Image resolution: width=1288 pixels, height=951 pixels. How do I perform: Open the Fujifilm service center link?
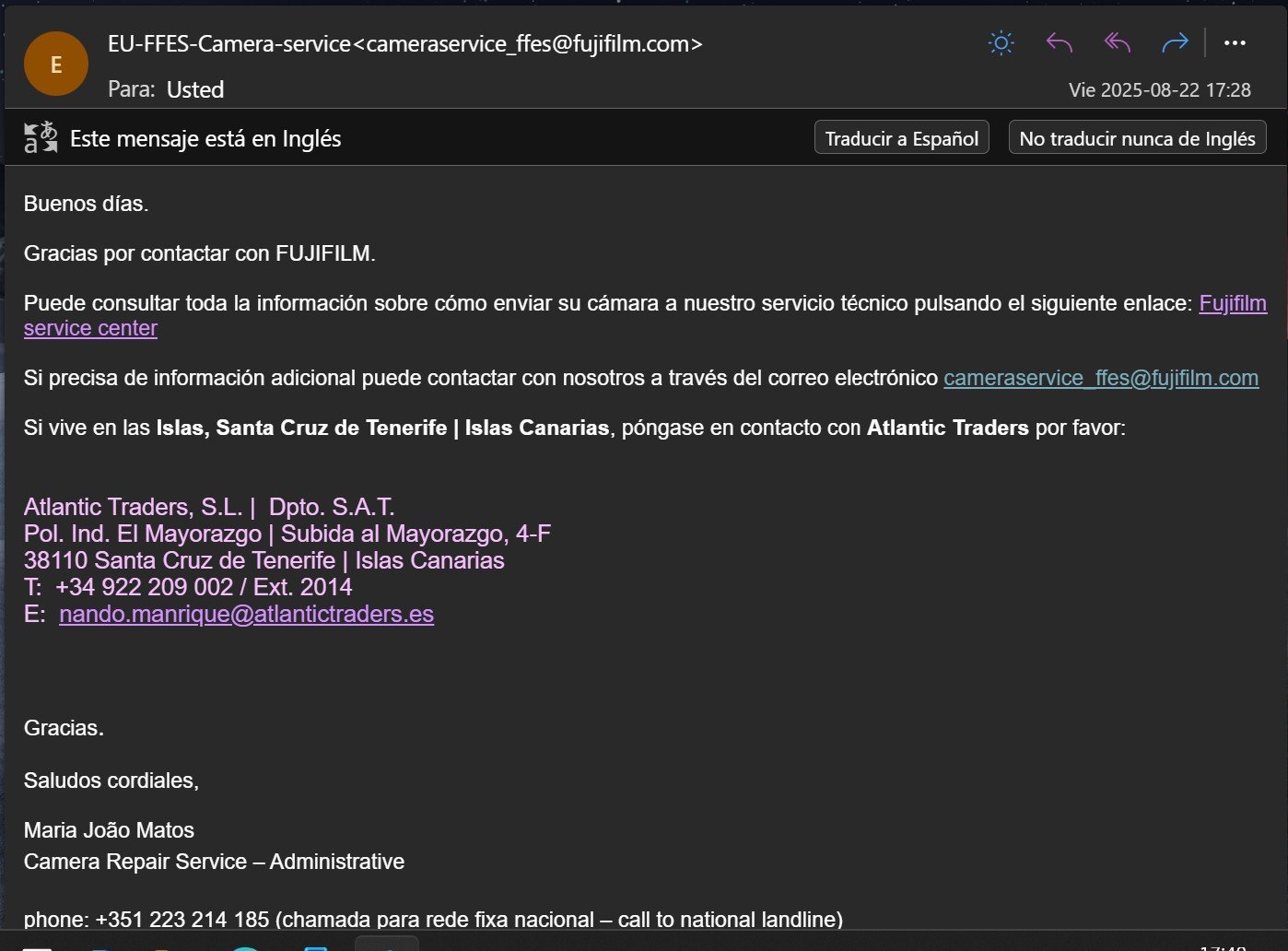1232,303
